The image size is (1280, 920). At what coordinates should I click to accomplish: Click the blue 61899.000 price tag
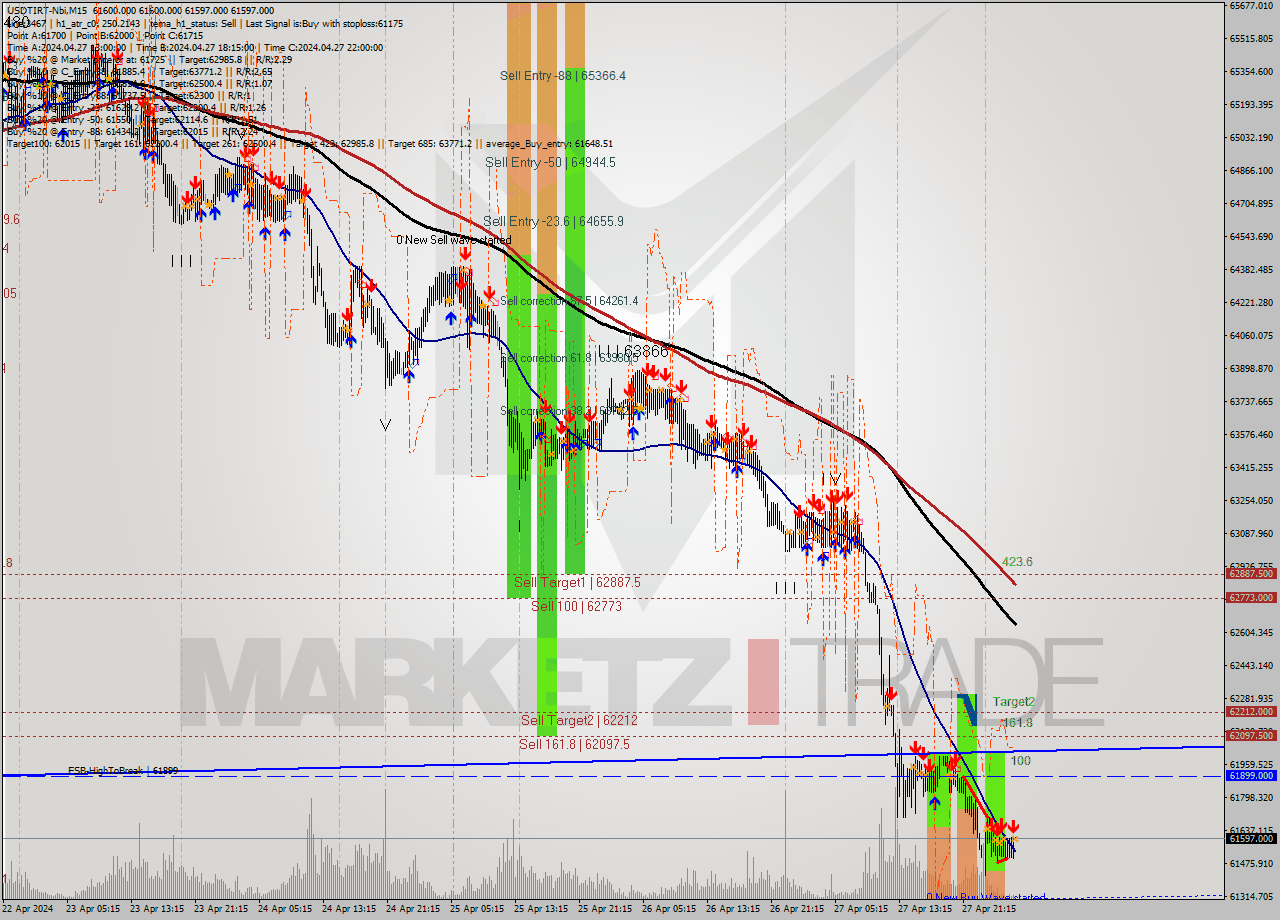[x=1251, y=776]
